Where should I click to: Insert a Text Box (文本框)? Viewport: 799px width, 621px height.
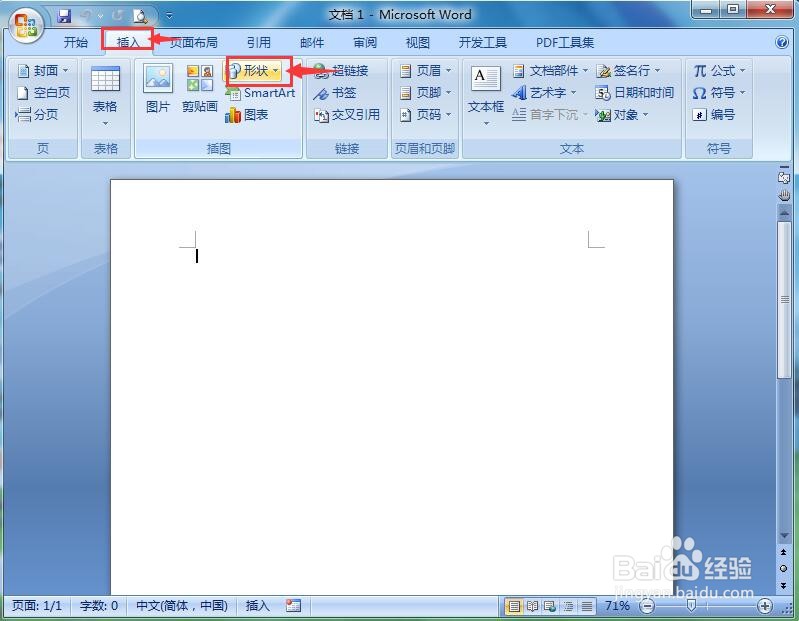(486, 95)
